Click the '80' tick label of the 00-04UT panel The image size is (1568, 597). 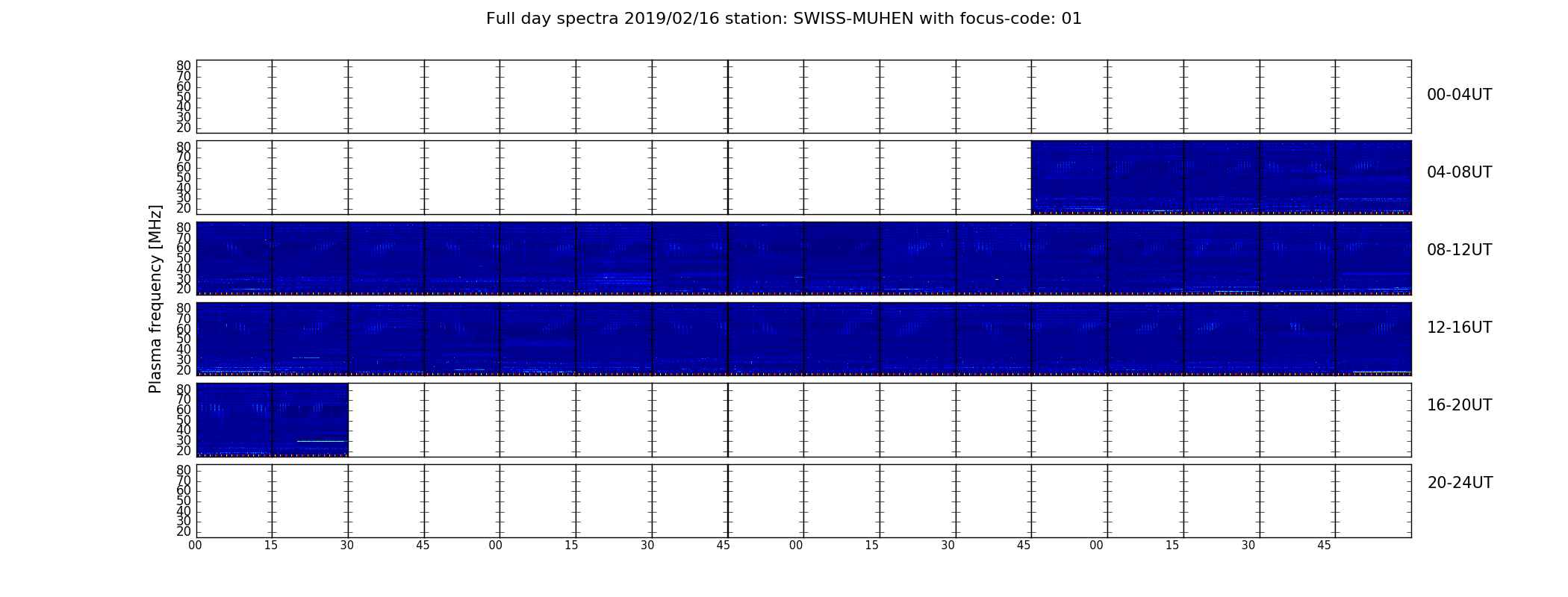tap(184, 66)
